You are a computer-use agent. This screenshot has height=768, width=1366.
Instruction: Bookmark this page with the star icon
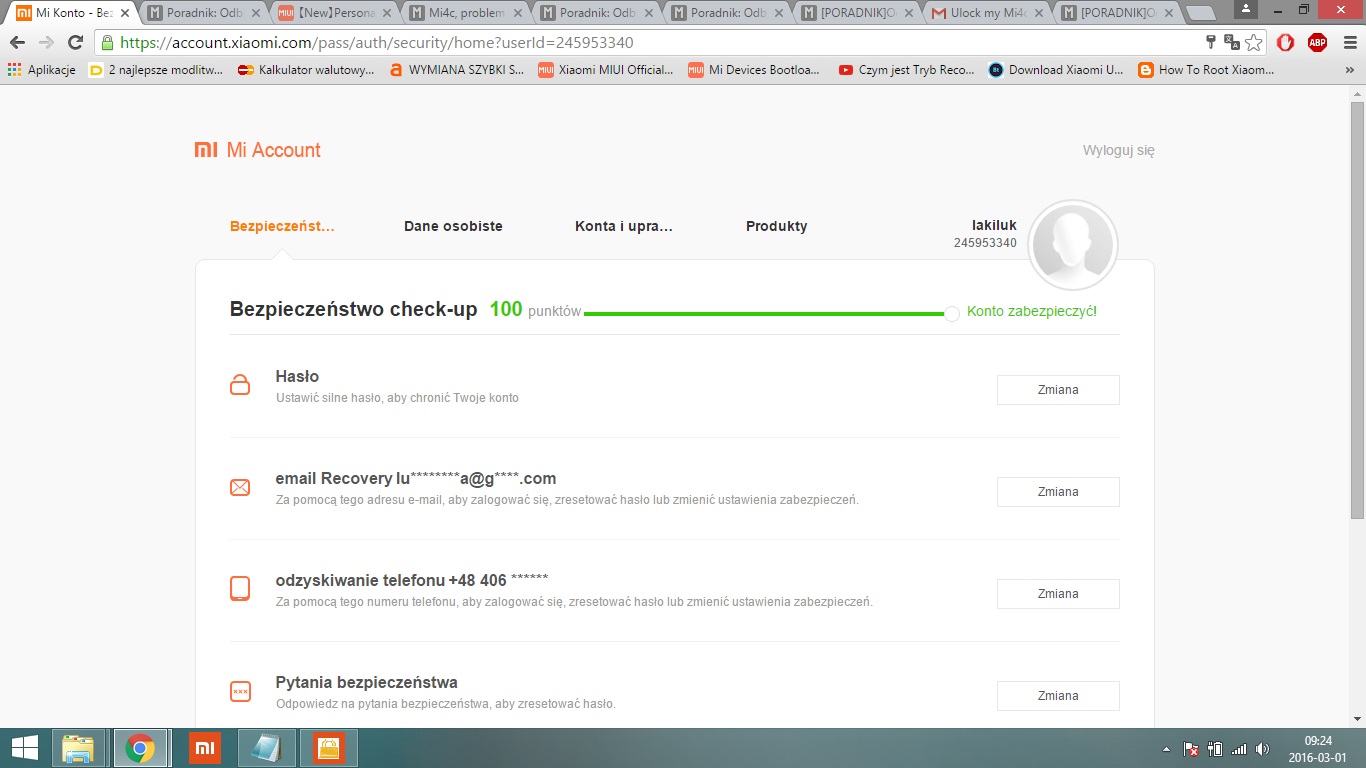point(1254,43)
